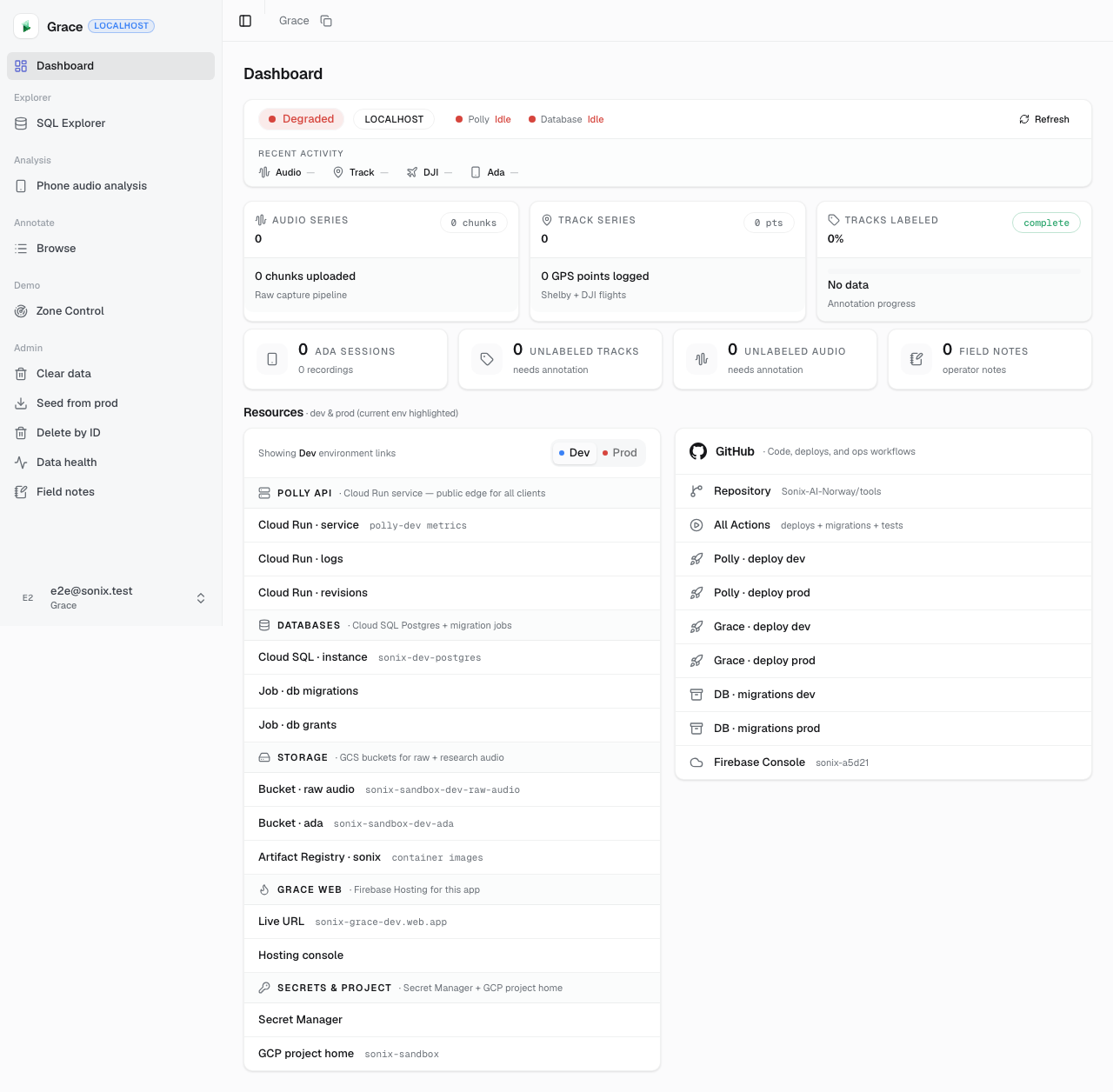Click the Unlabeled Audio waveform icon
Image resolution: width=1113 pixels, height=1092 pixels.
702,359
